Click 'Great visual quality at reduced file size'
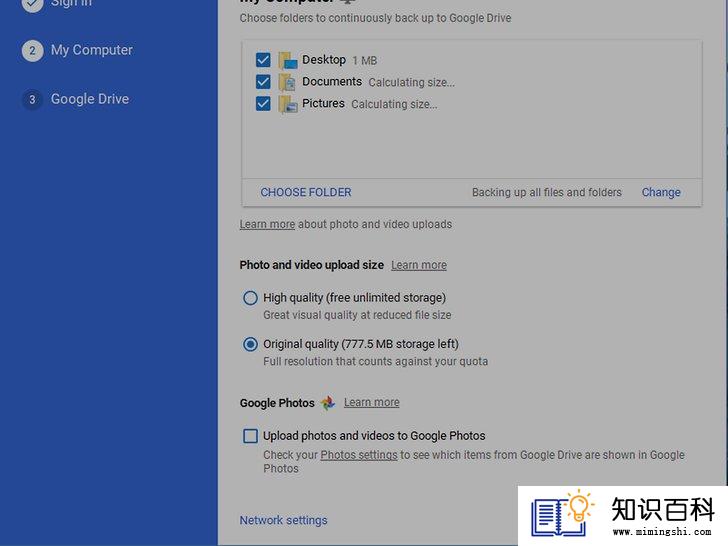Image resolution: width=728 pixels, height=546 pixels. click(x=357, y=315)
